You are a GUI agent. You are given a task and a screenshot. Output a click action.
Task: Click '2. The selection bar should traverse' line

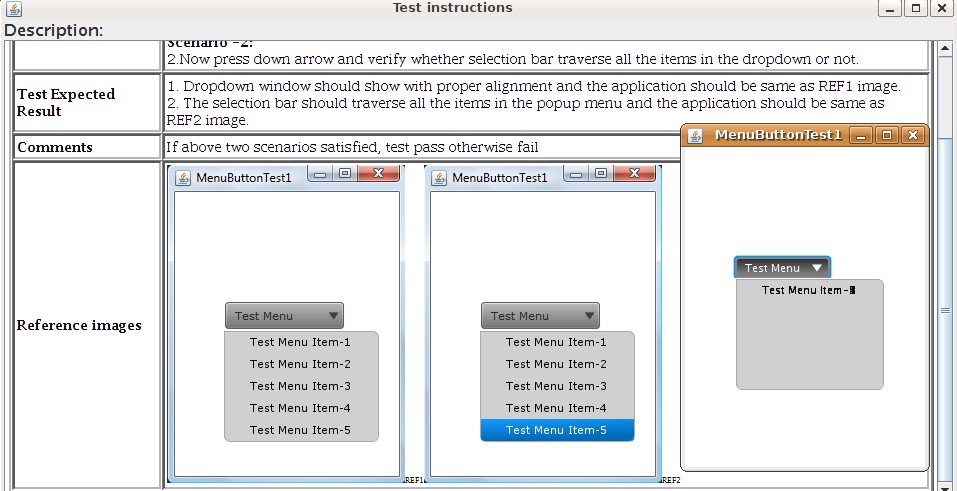(525, 112)
